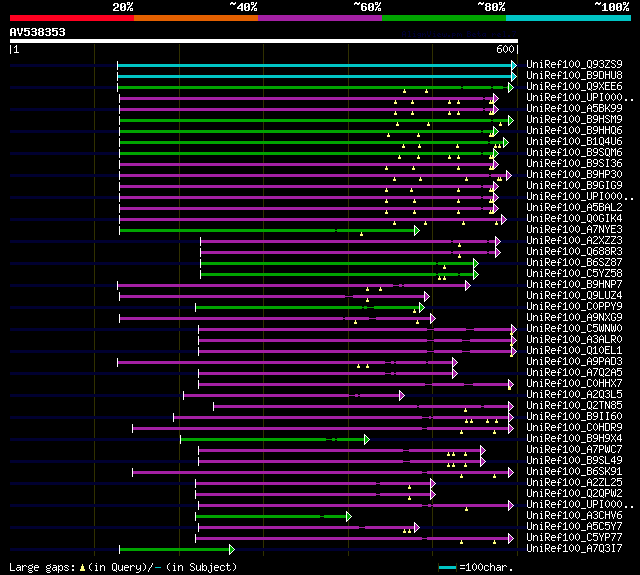Open hit UniRef100_Q0GIK4
The height and width of the screenshot is (575, 640).
pos(574,219)
